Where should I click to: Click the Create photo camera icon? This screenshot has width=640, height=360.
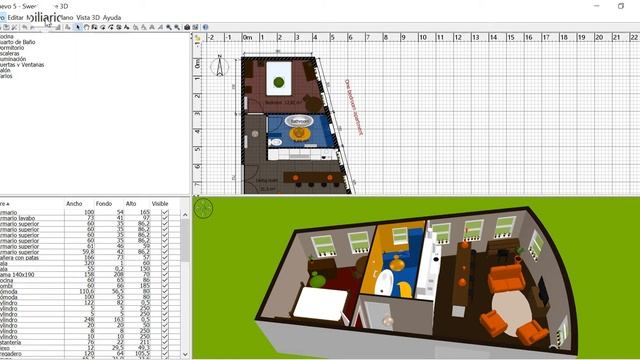tap(187, 27)
